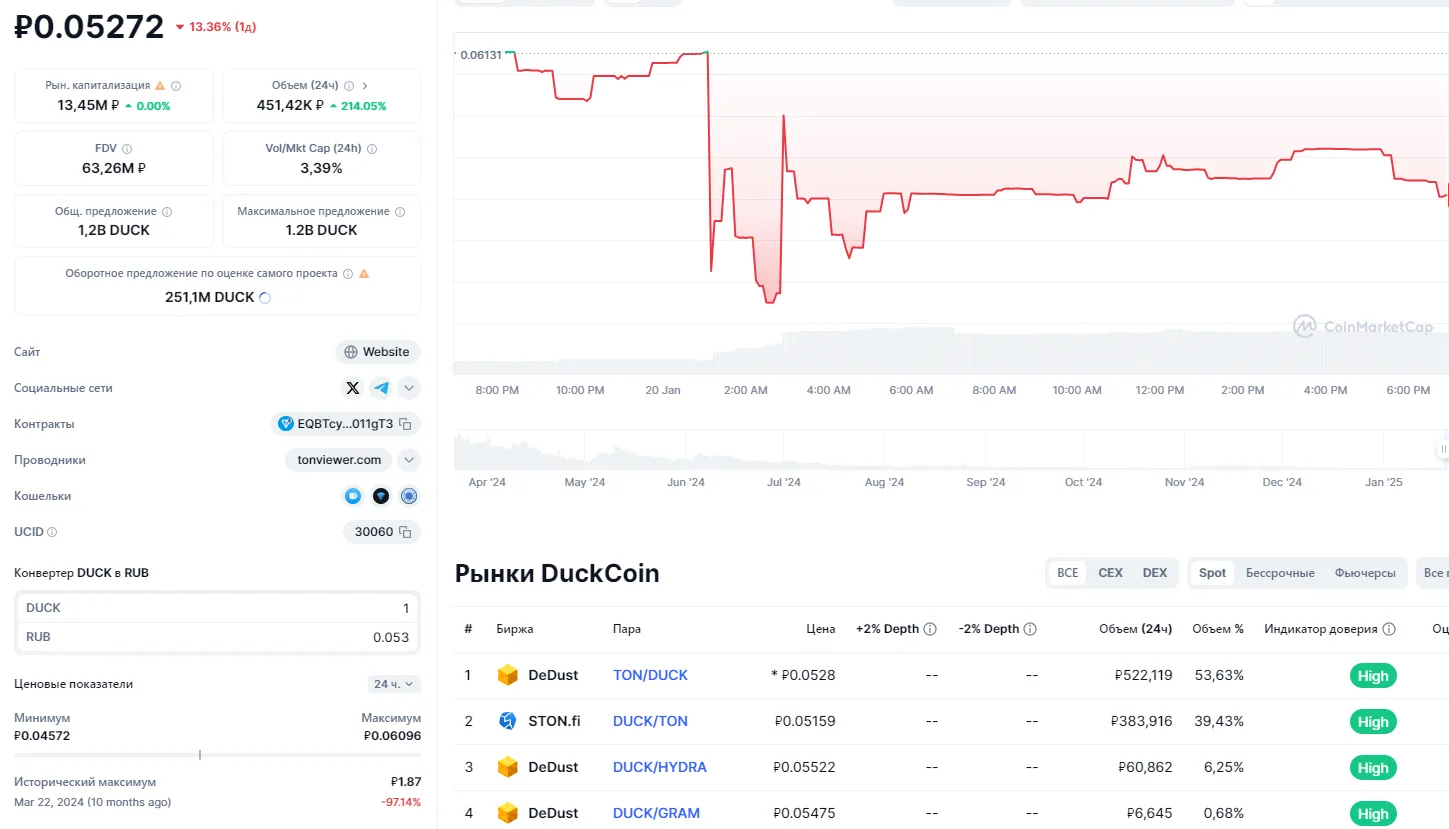Select the CEX markets filter
Image resolution: width=1449 pixels, height=829 pixels.
tap(1110, 573)
